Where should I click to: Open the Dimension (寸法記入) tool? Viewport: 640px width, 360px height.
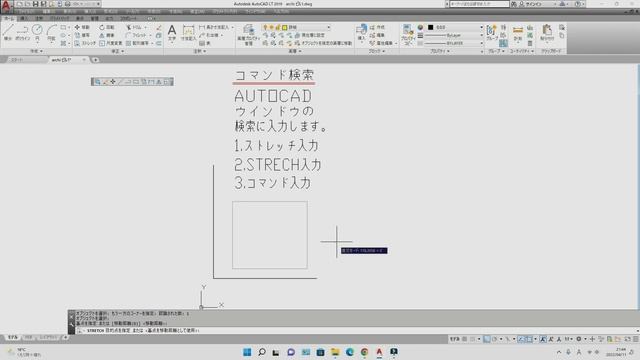tap(188, 32)
